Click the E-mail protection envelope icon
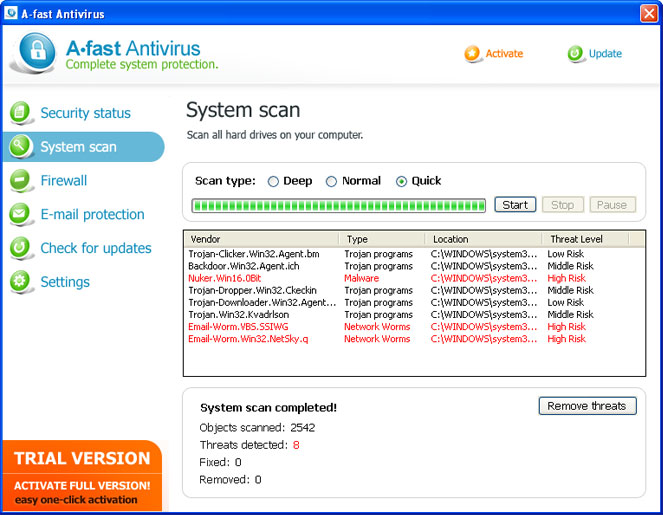The image size is (663, 515). pyautogui.click(x=20, y=214)
